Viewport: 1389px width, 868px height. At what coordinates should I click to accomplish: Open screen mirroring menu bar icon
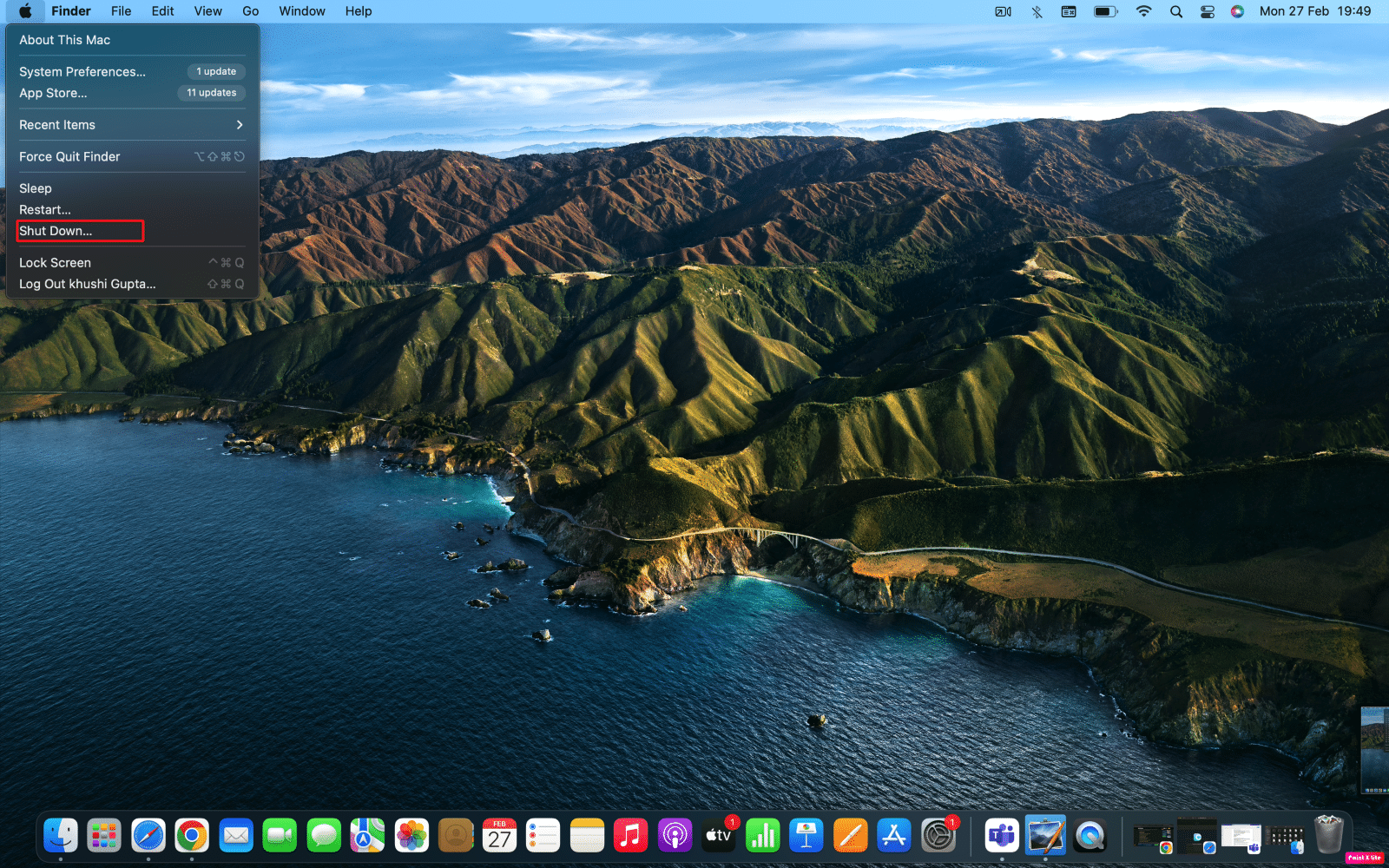(1003, 11)
